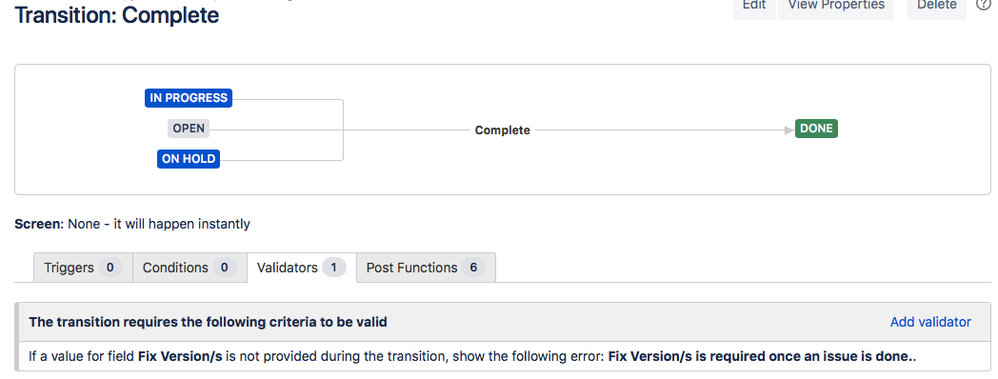Viewport: 998px width, 379px height.
Task: Open View Properties
Action: tap(836, 6)
